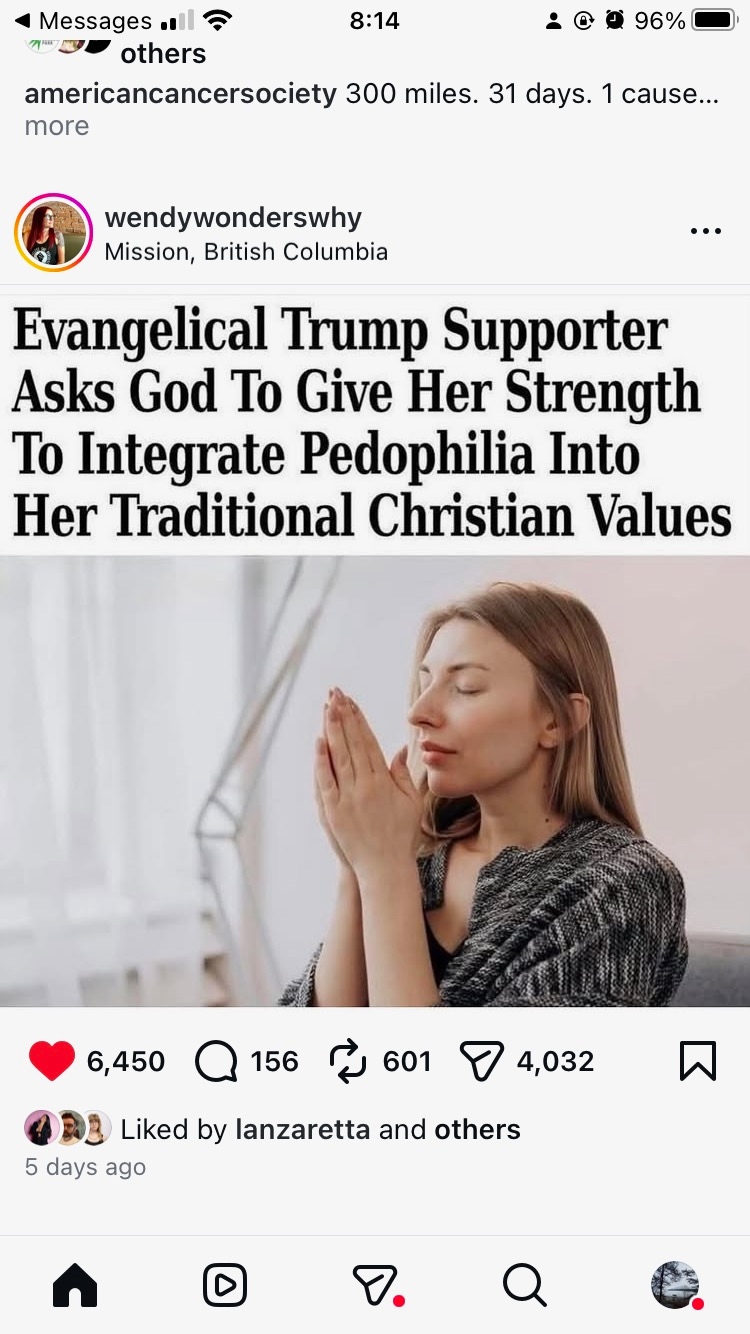Open the Reels tab
This screenshot has width=750, height=1334.
point(225,1285)
